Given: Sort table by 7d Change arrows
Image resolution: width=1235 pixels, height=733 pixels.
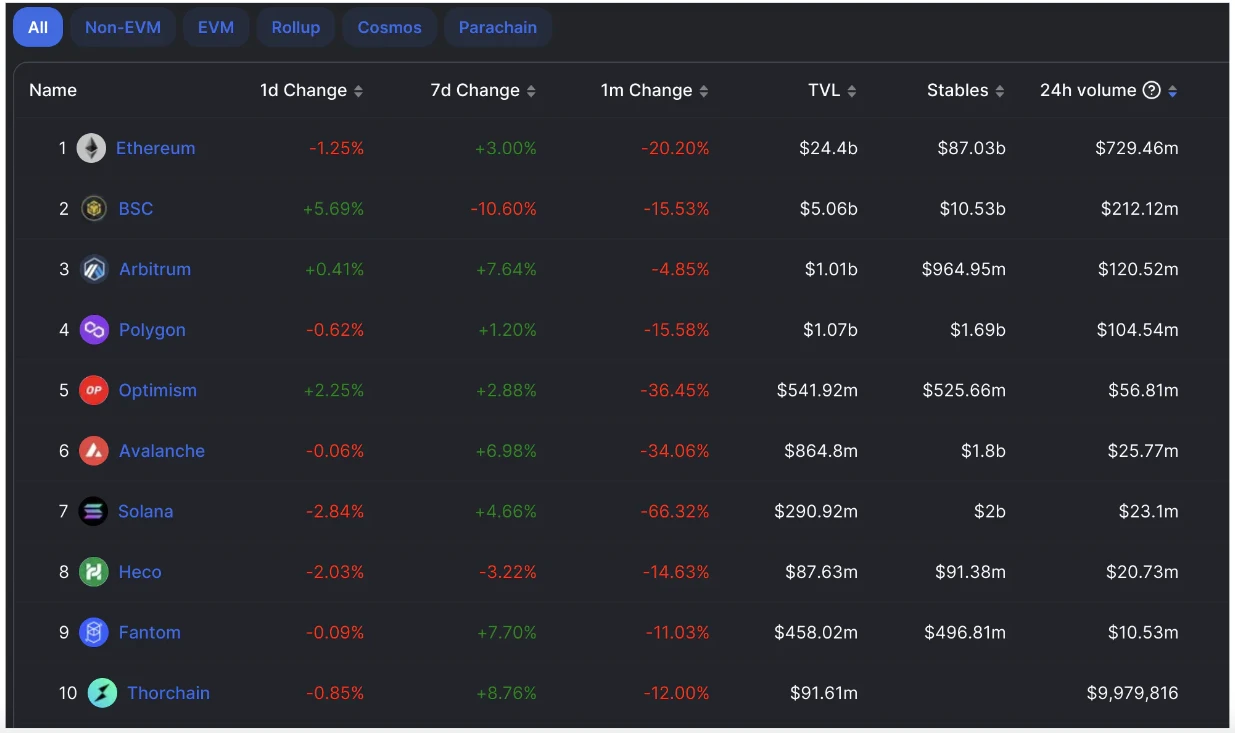Looking at the screenshot, I should point(531,91).
